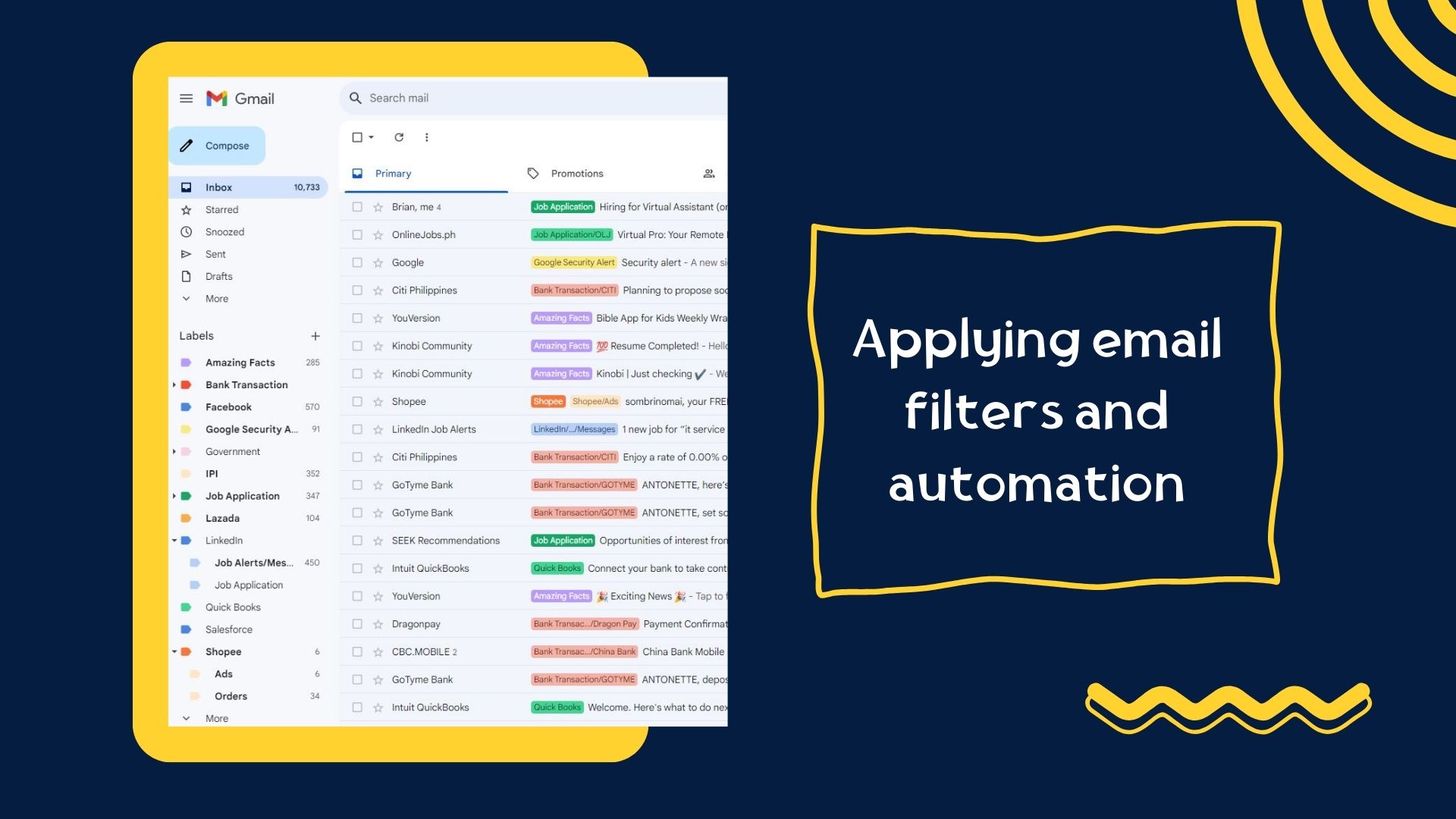Check the Brian email row checkbox
The width and height of the screenshot is (1456, 819).
(357, 207)
